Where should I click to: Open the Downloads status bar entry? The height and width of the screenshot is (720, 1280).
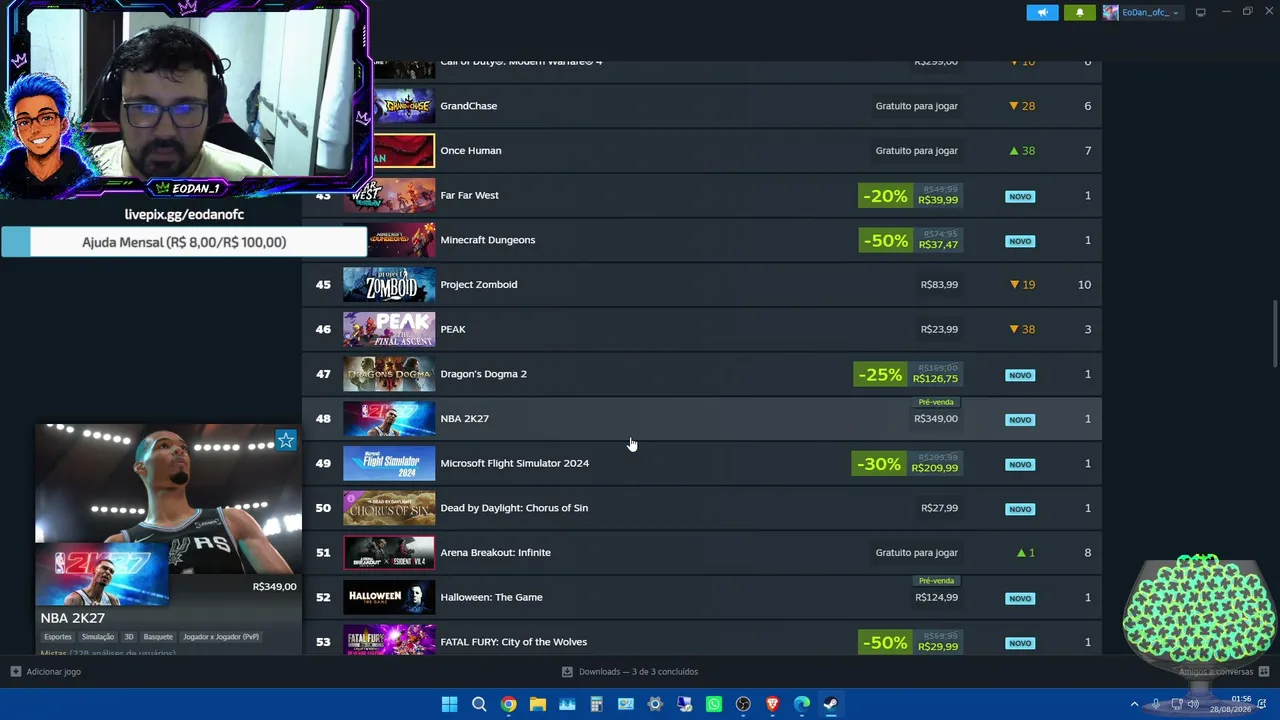coord(630,672)
